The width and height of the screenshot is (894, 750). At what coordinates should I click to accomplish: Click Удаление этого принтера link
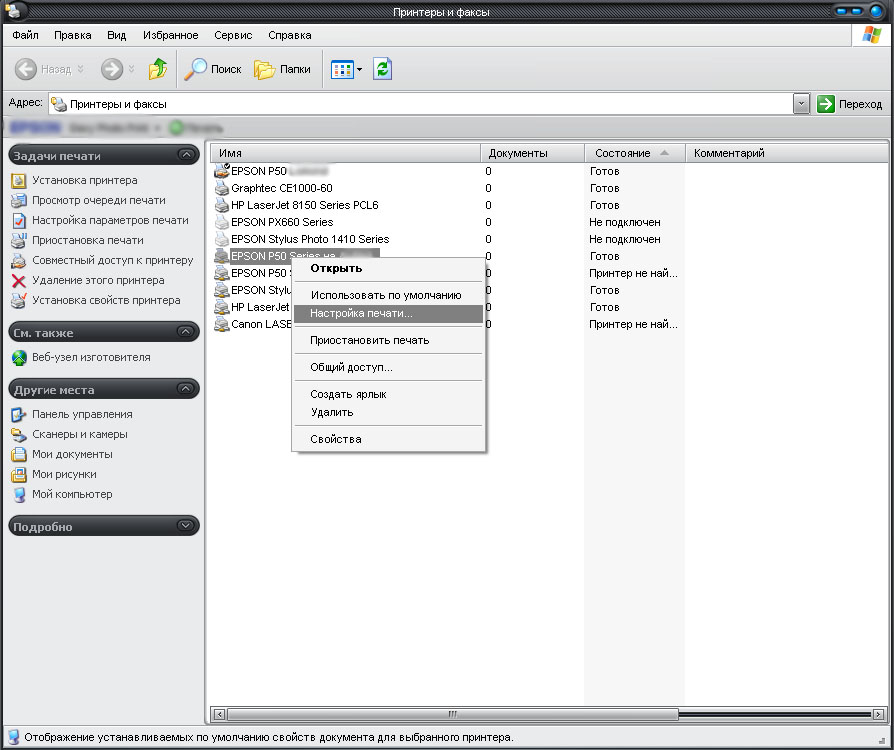tap(98, 280)
